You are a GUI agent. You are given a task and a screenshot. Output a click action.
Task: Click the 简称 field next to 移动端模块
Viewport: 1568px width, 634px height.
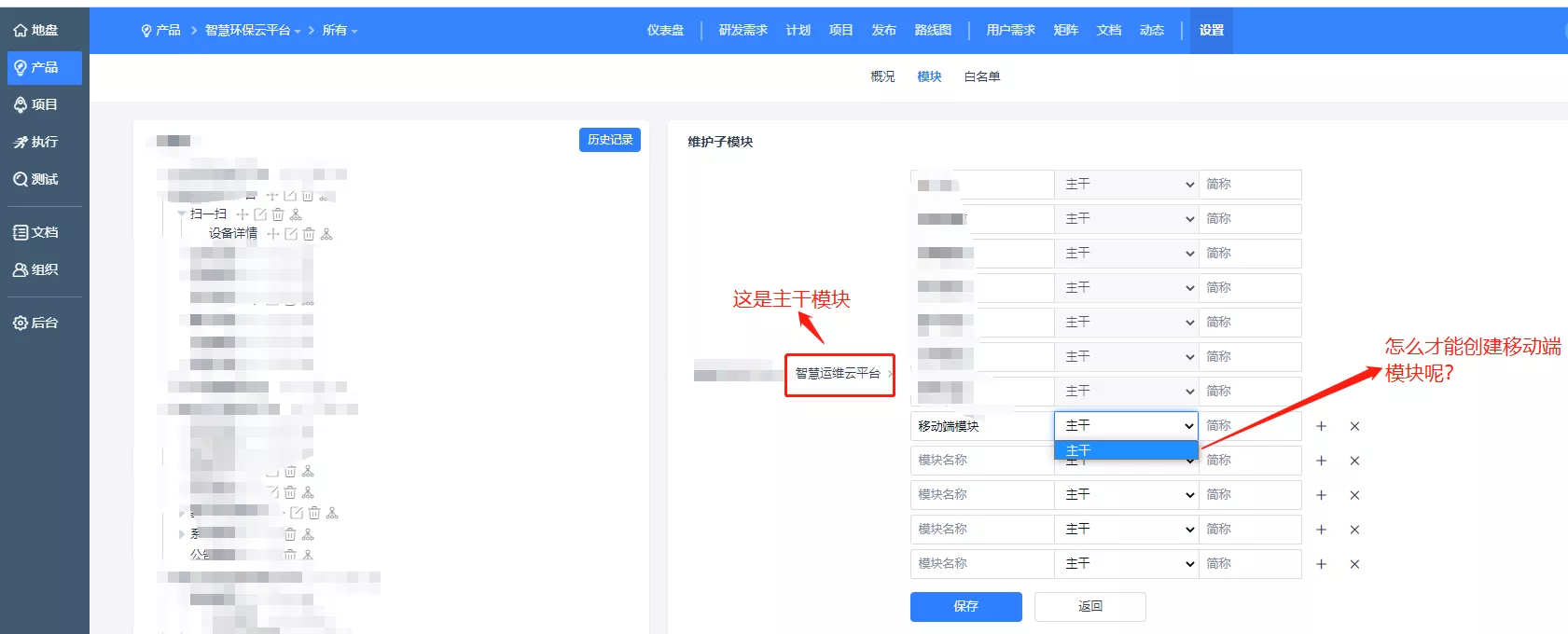coord(1250,426)
